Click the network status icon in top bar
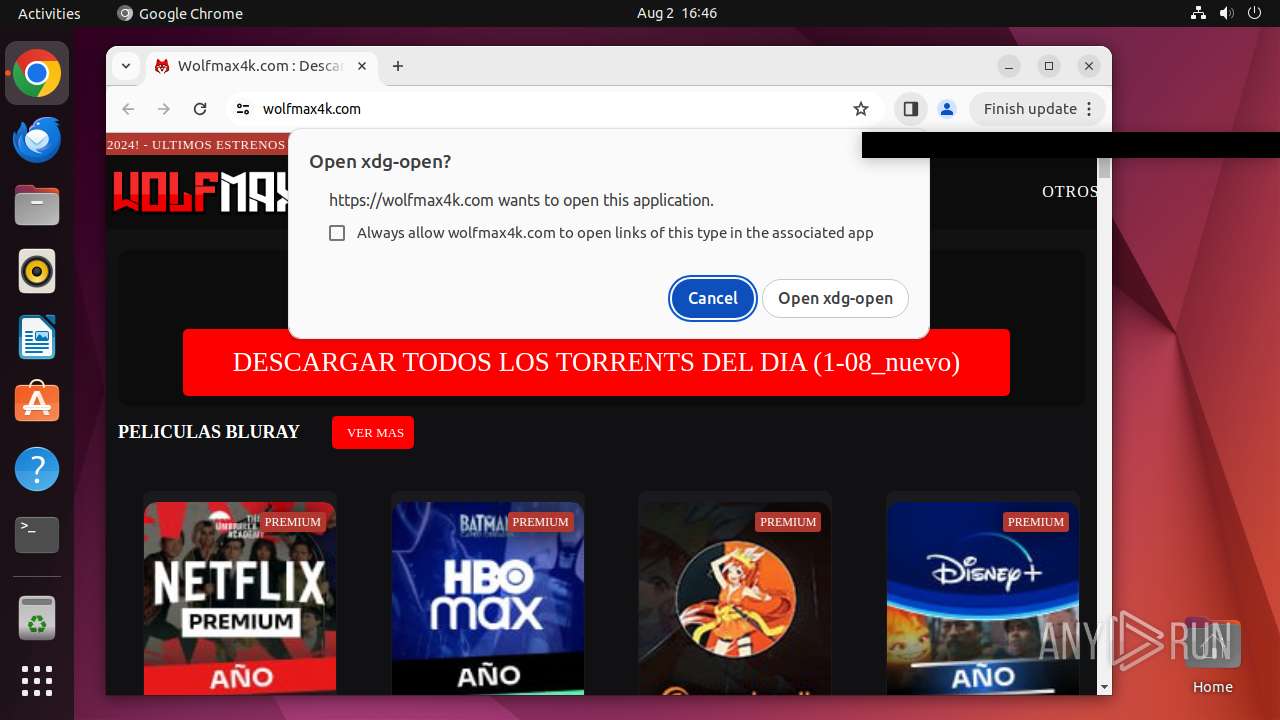1280x720 pixels. click(1199, 13)
